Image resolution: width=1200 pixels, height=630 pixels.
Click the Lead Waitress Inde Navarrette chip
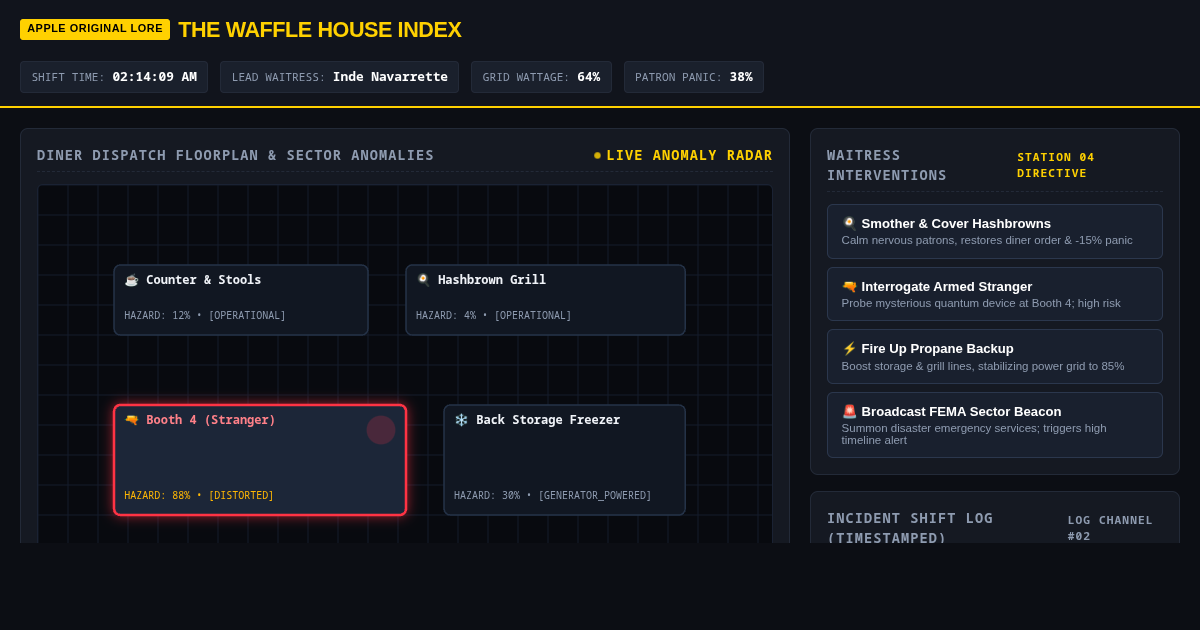pos(340,77)
